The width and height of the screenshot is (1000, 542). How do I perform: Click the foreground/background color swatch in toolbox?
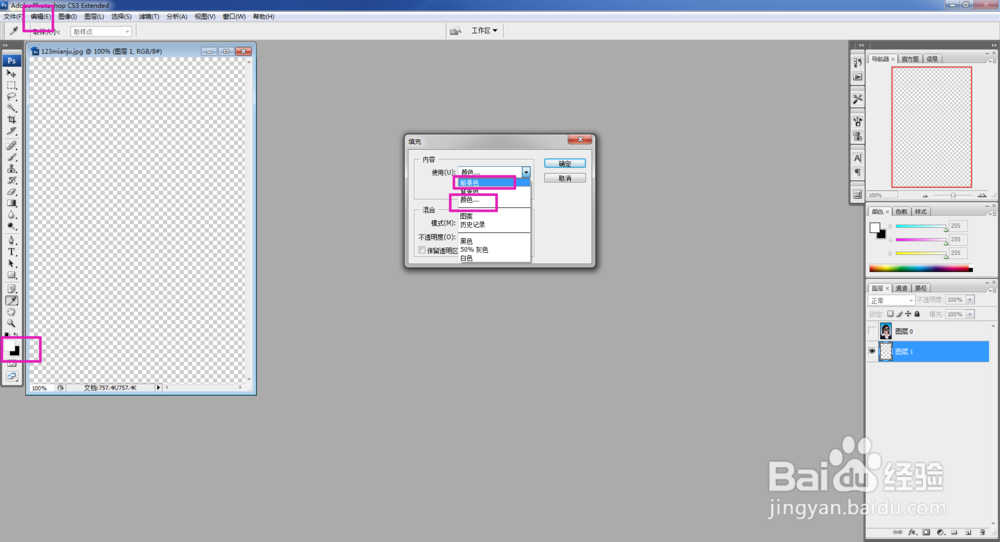tap(12, 349)
